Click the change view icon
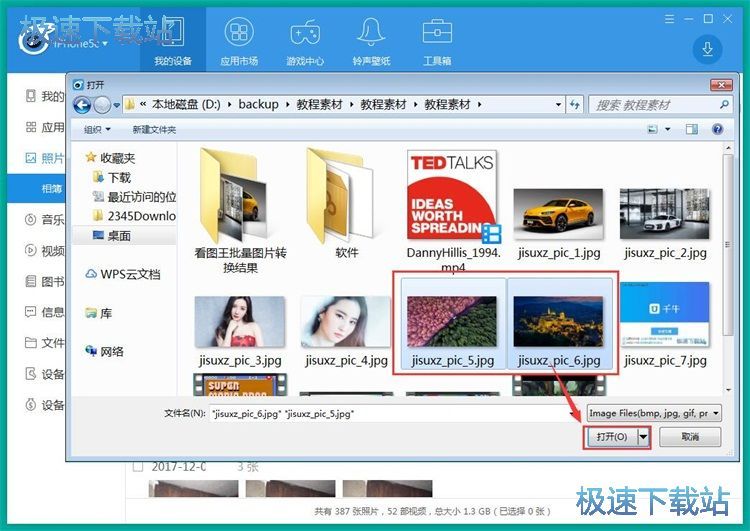This screenshot has width=750, height=531. coord(652,129)
